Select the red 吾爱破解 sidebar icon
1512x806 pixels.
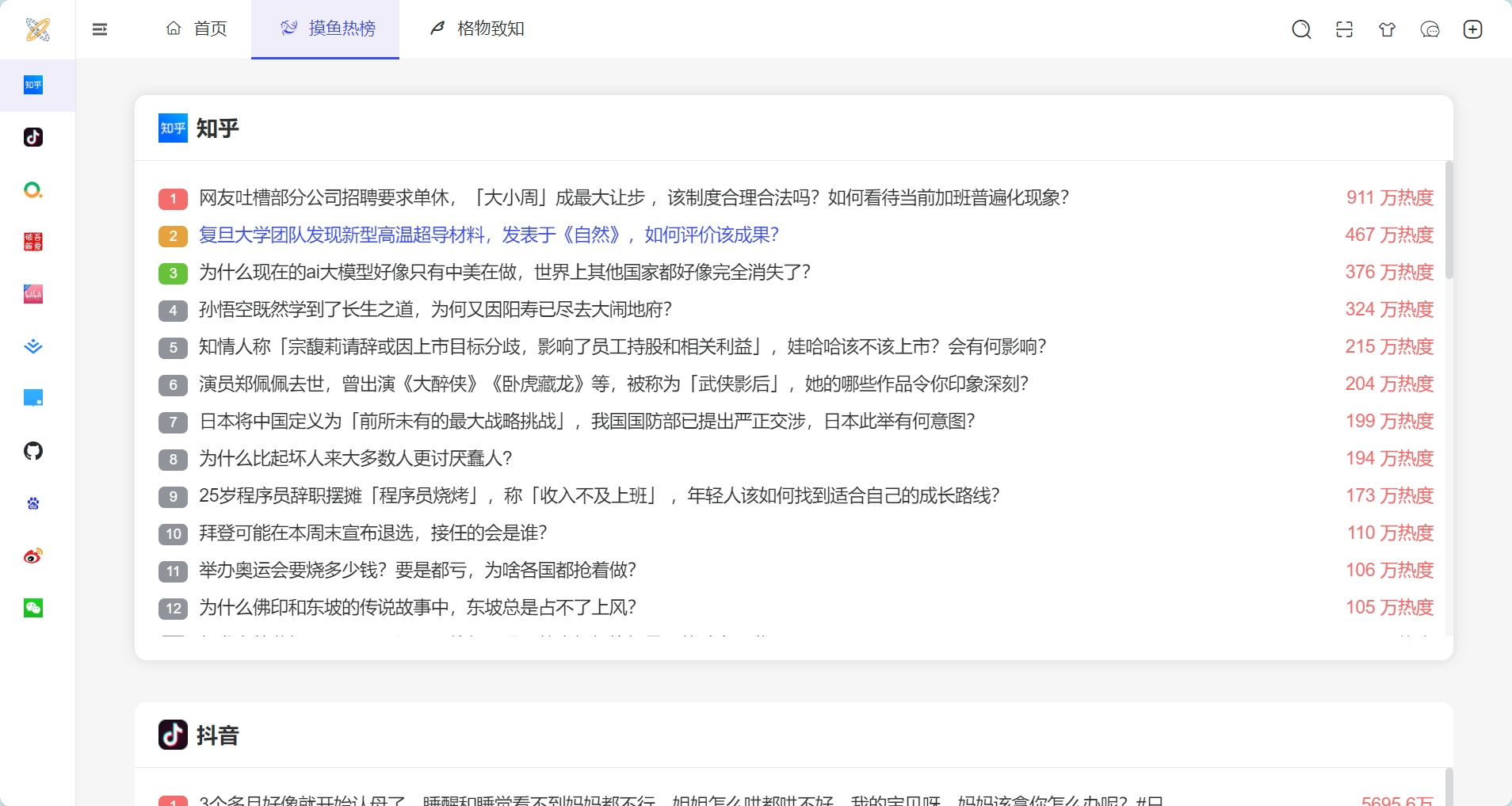tap(33, 242)
